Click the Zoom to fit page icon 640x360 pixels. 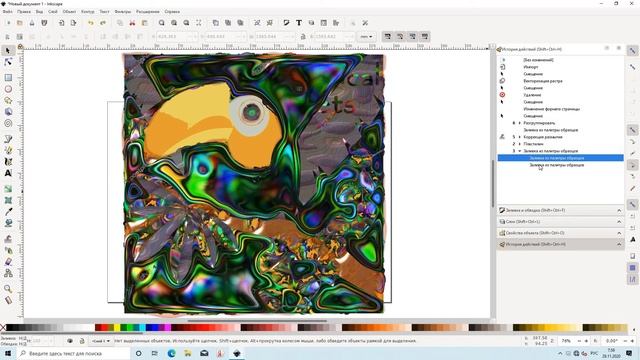coord(186,23)
